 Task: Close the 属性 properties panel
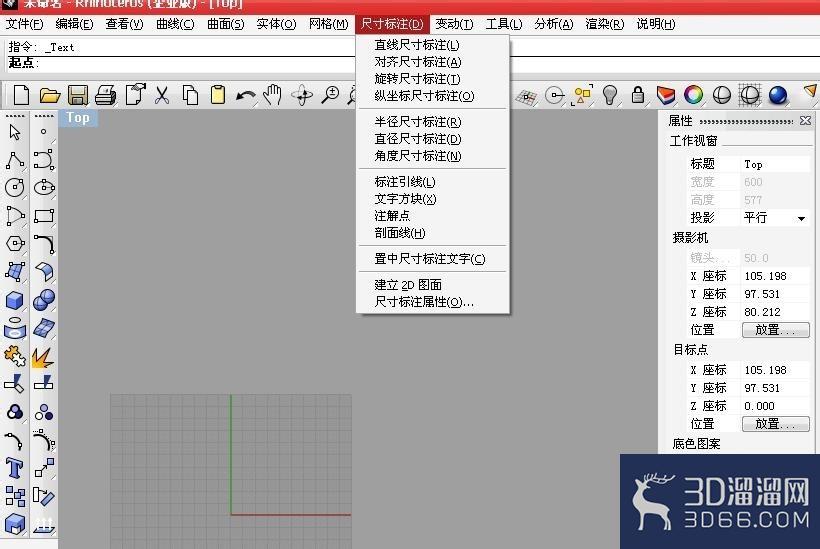(x=805, y=121)
